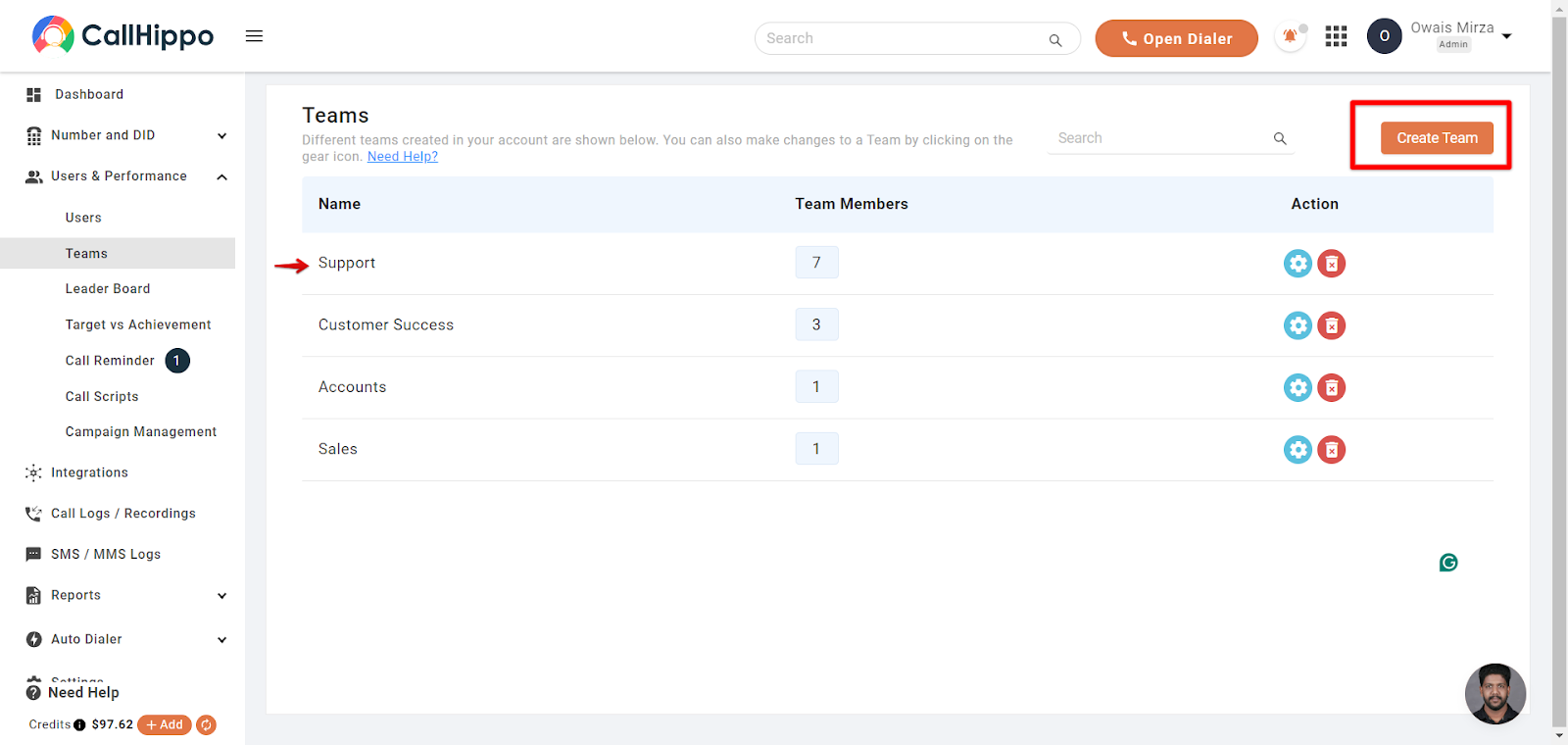This screenshot has width=1568, height=745.
Task: Open Target vs Achievement
Action: [x=138, y=324]
